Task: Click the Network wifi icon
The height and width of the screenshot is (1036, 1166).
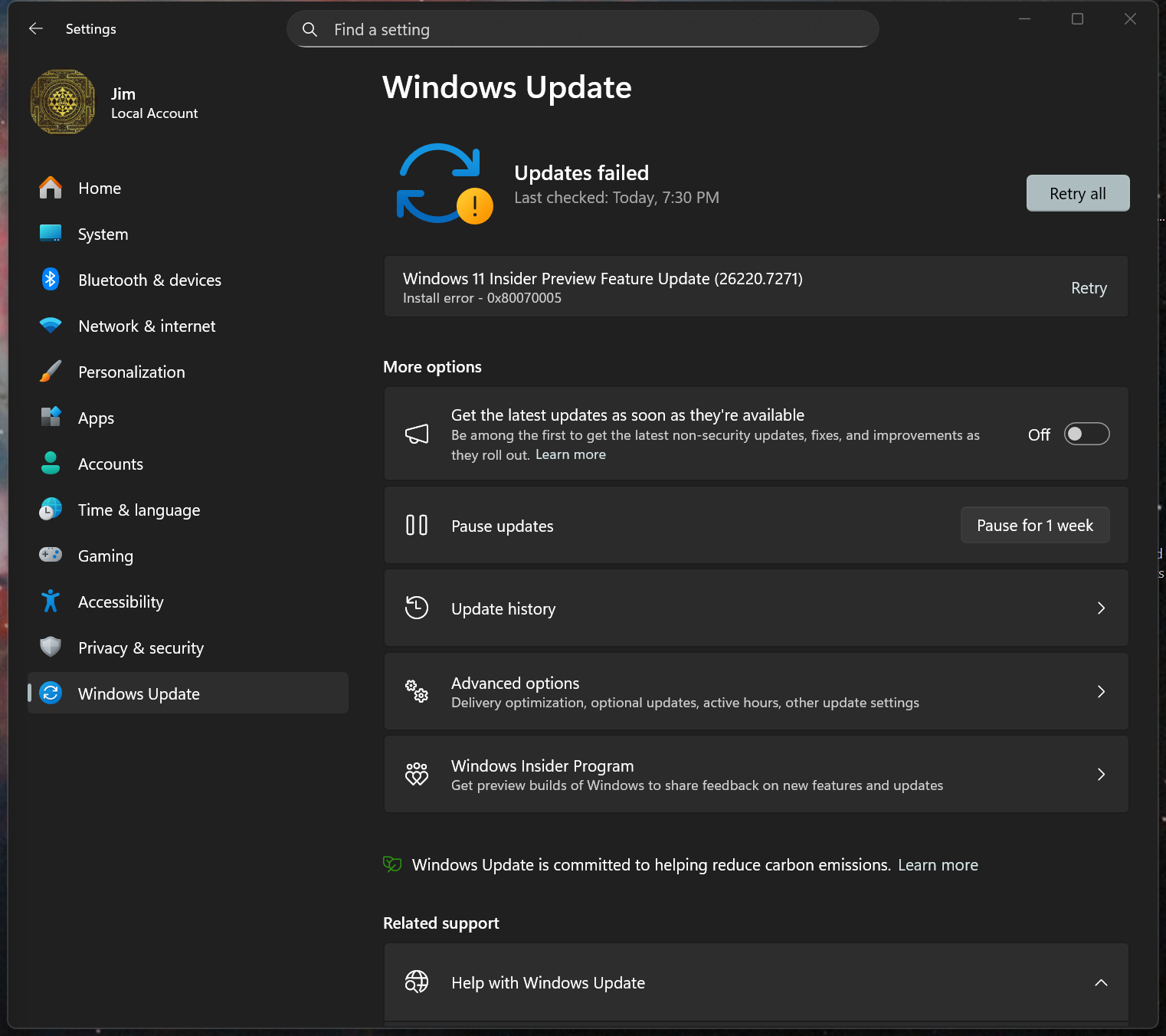Action: pyautogui.click(x=51, y=326)
